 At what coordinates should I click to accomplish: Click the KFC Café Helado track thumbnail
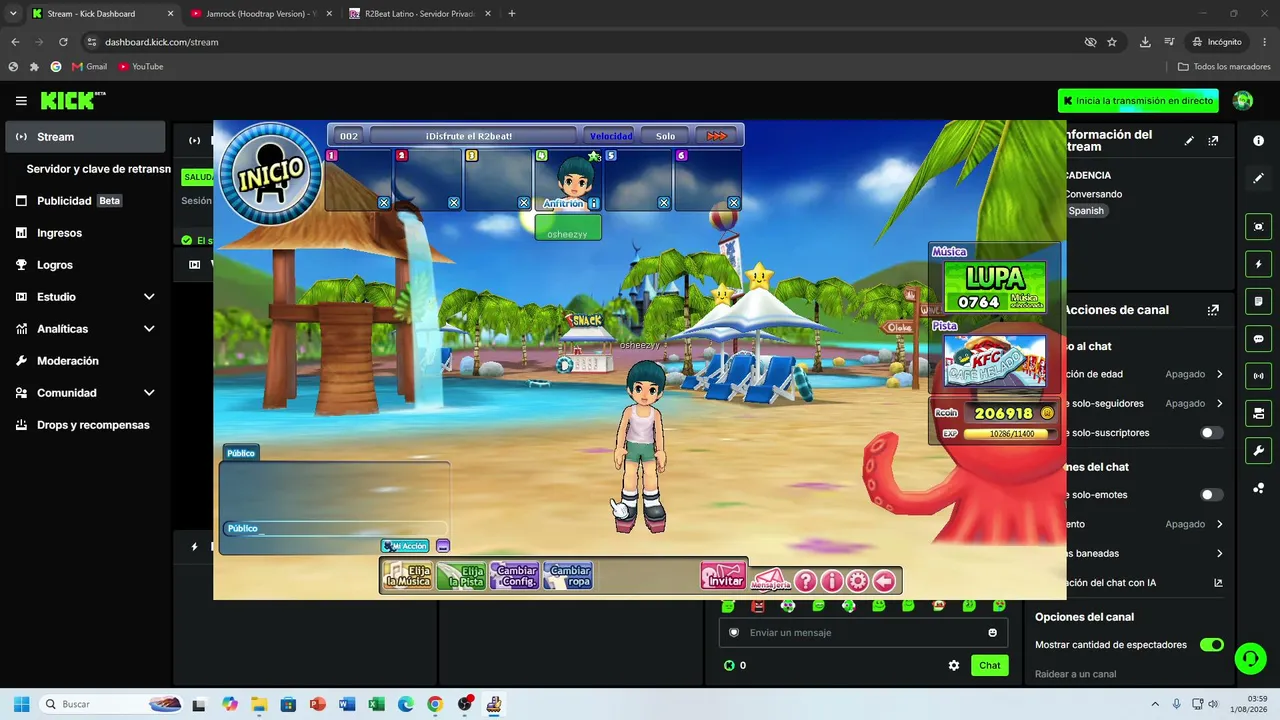(x=995, y=361)
